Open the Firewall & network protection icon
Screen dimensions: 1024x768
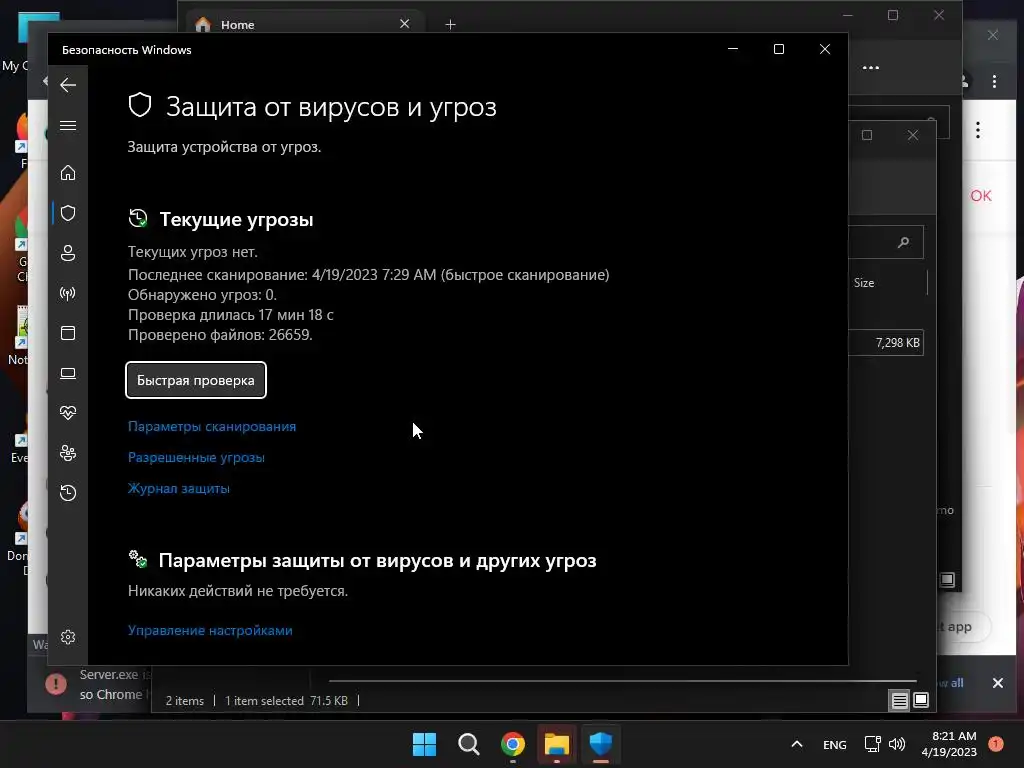[68, 293]
